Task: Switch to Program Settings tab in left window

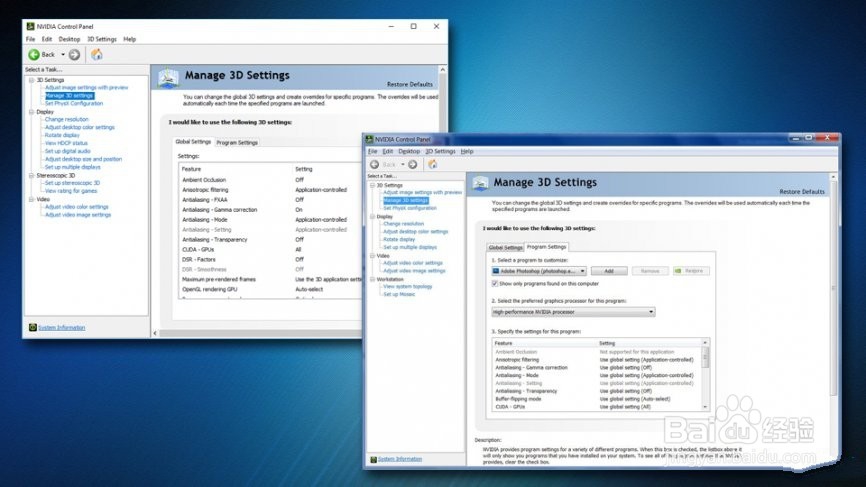Action: (x=237, y=142)
